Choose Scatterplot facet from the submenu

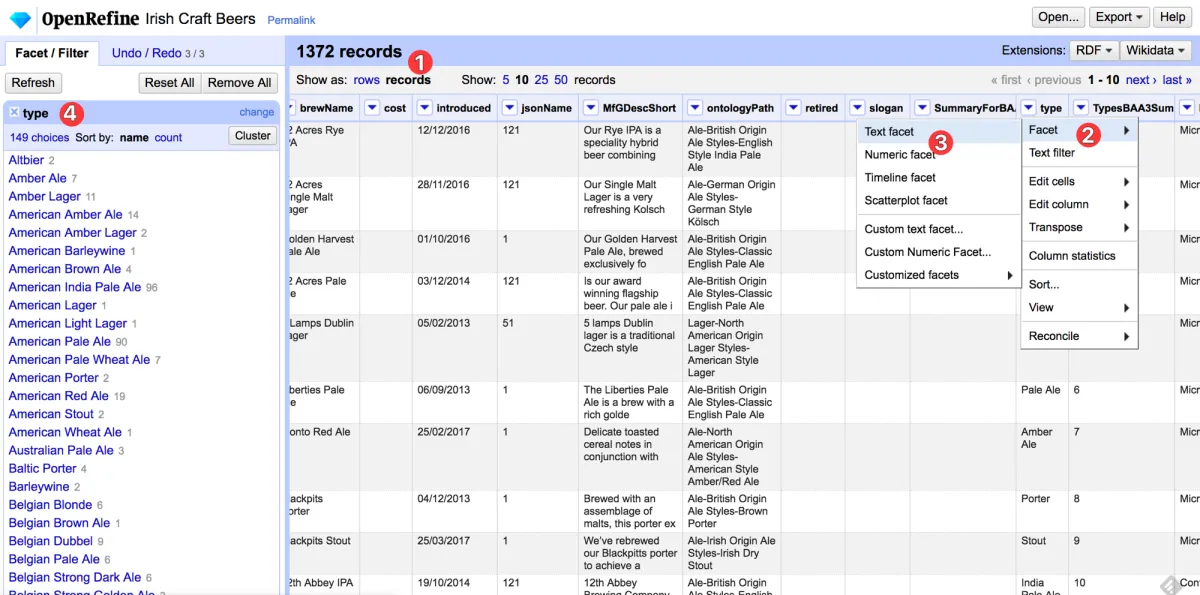click(938, 201)
